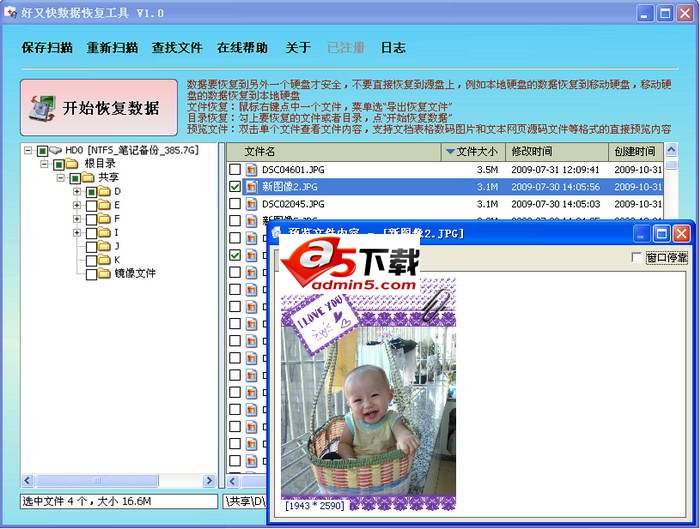This screenshot has height=529, width=700.
Task: Click the preview image of the baby
Action: (368, 396)
